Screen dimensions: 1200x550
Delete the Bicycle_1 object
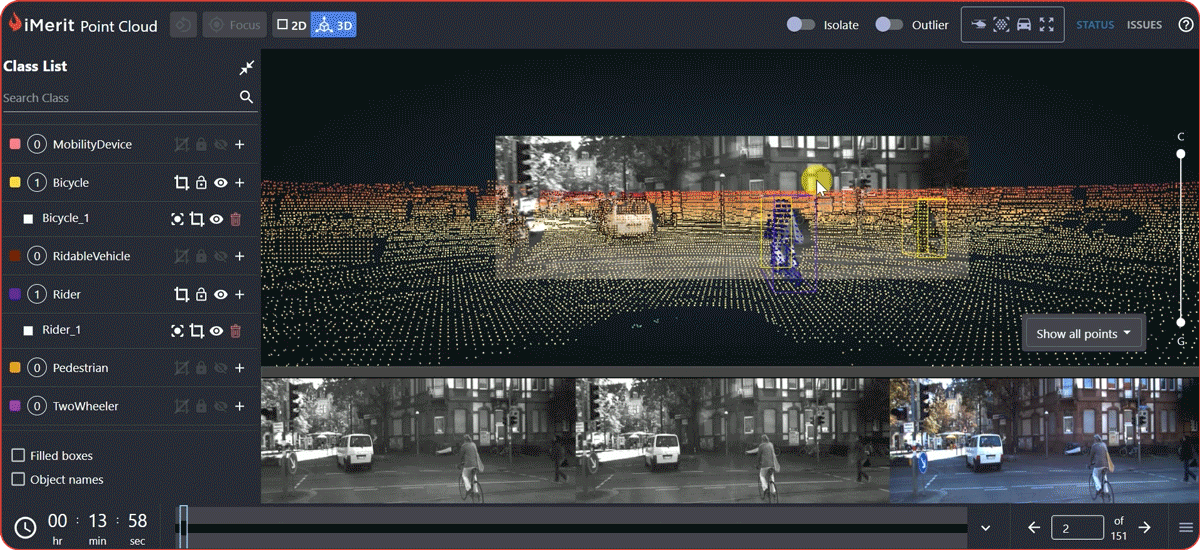click(x=236, y=219)
